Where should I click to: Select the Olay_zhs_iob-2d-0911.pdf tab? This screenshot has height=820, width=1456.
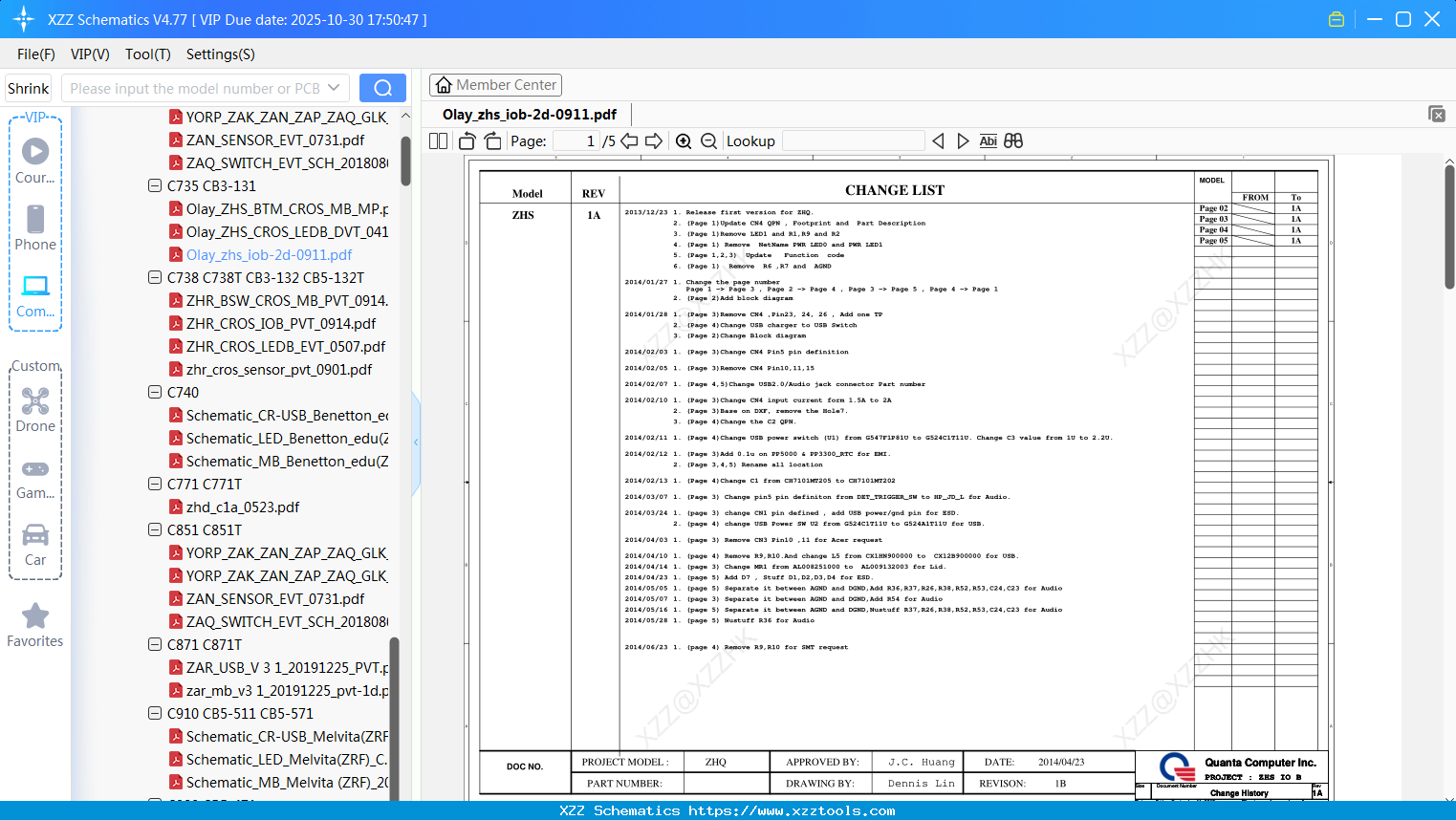[530, 115]
